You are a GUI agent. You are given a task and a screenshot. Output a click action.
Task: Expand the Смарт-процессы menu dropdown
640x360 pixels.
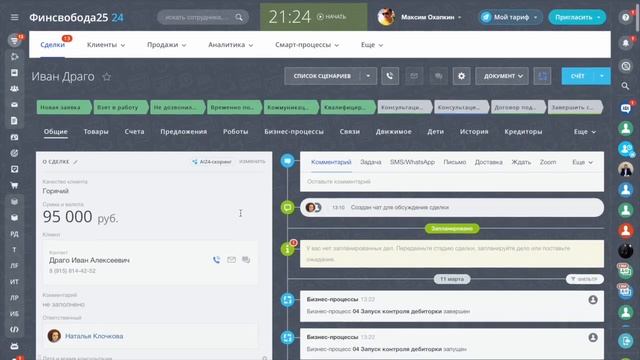(307, 45)
